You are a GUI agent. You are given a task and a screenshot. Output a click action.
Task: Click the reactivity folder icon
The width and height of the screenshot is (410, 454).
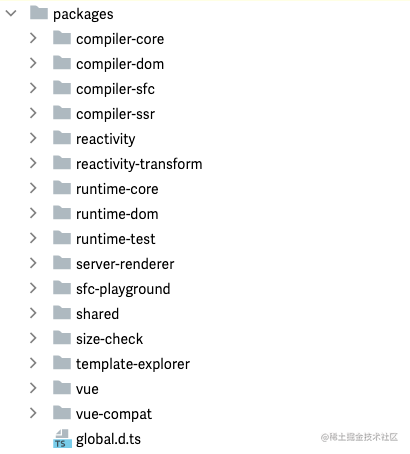(x=62, y=138)
